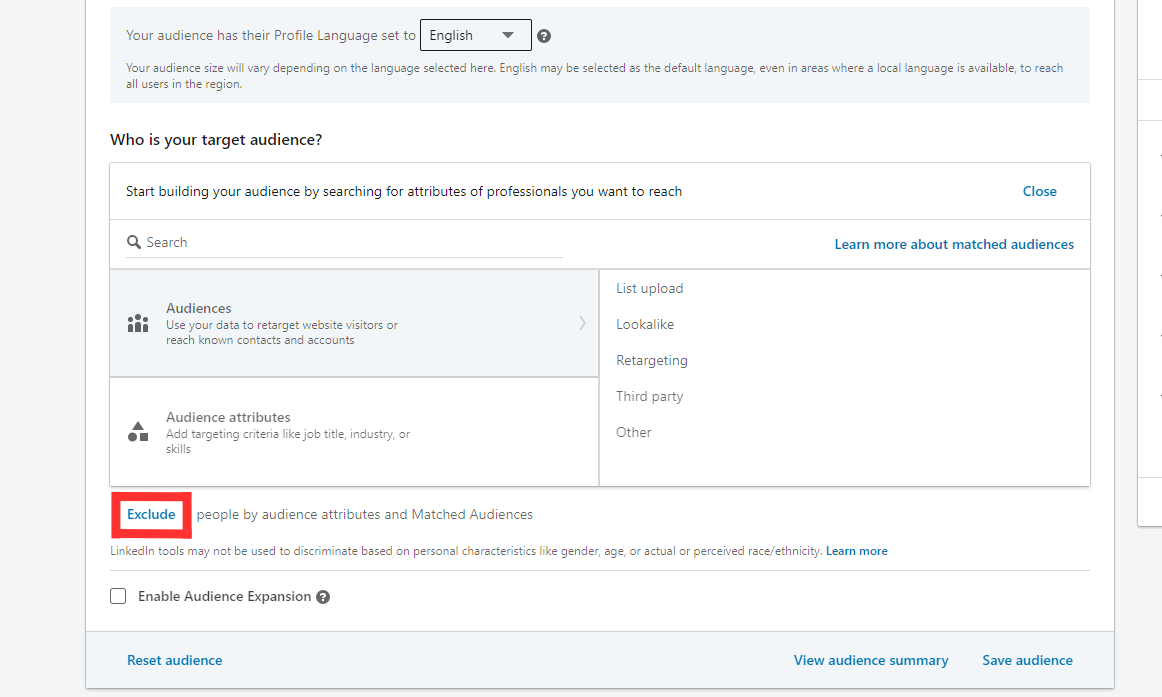Click the audience Search input field

point(345,242)
